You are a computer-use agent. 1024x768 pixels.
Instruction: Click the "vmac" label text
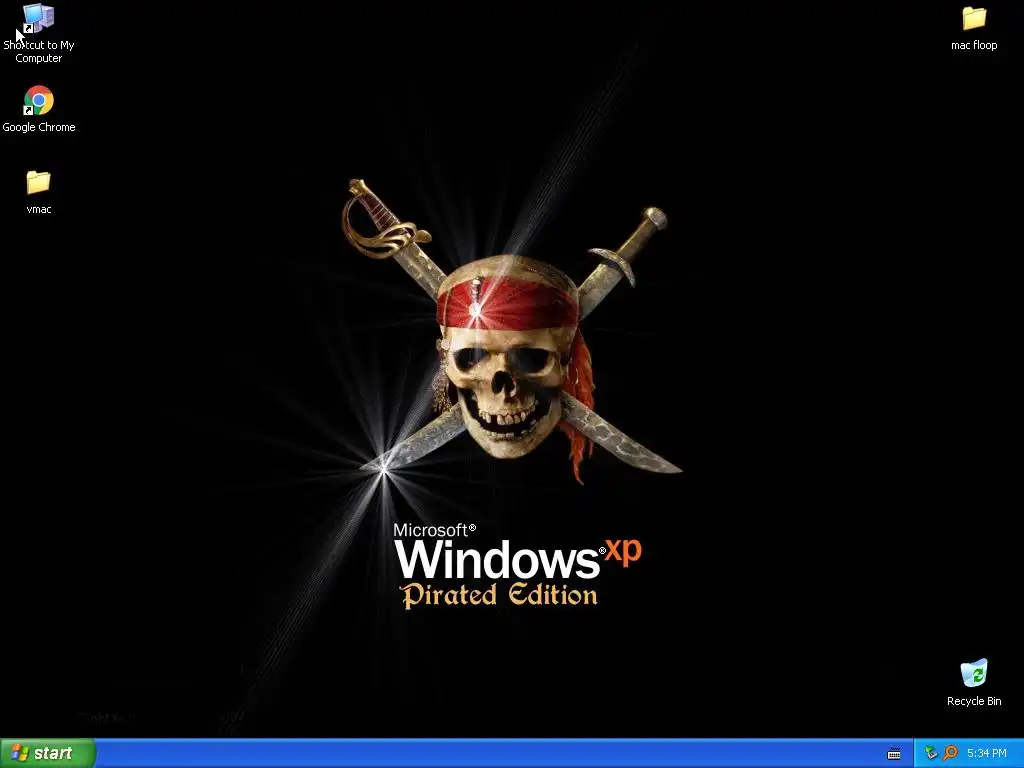(x=39, y=209)
